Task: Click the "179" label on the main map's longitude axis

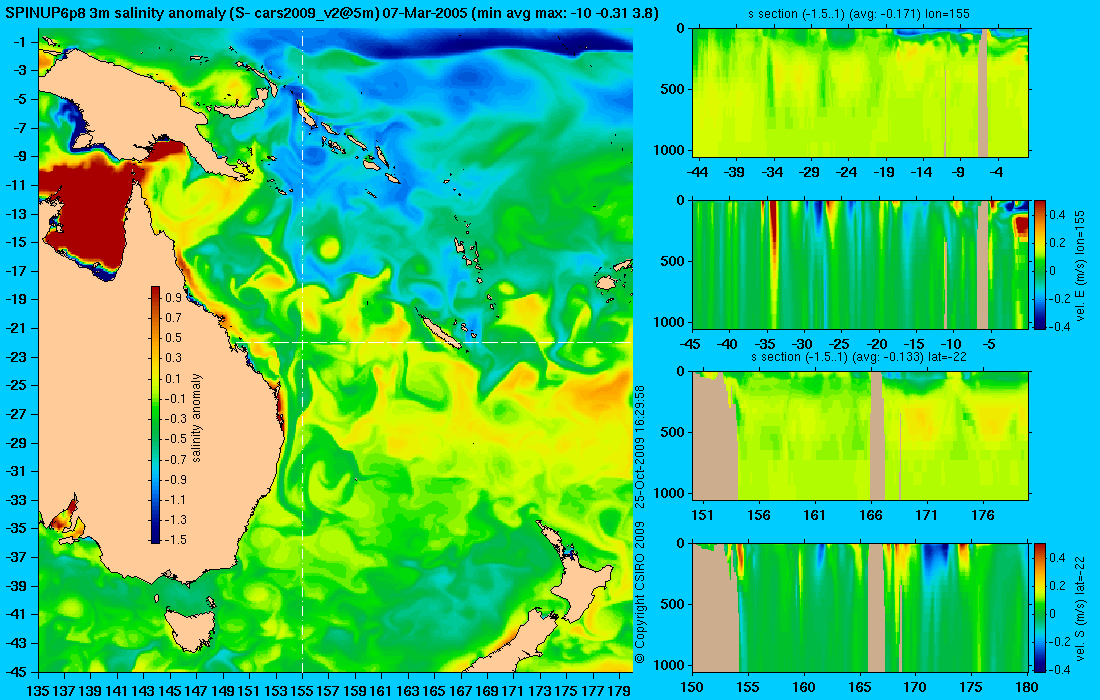Action: [x=619, y=691]
